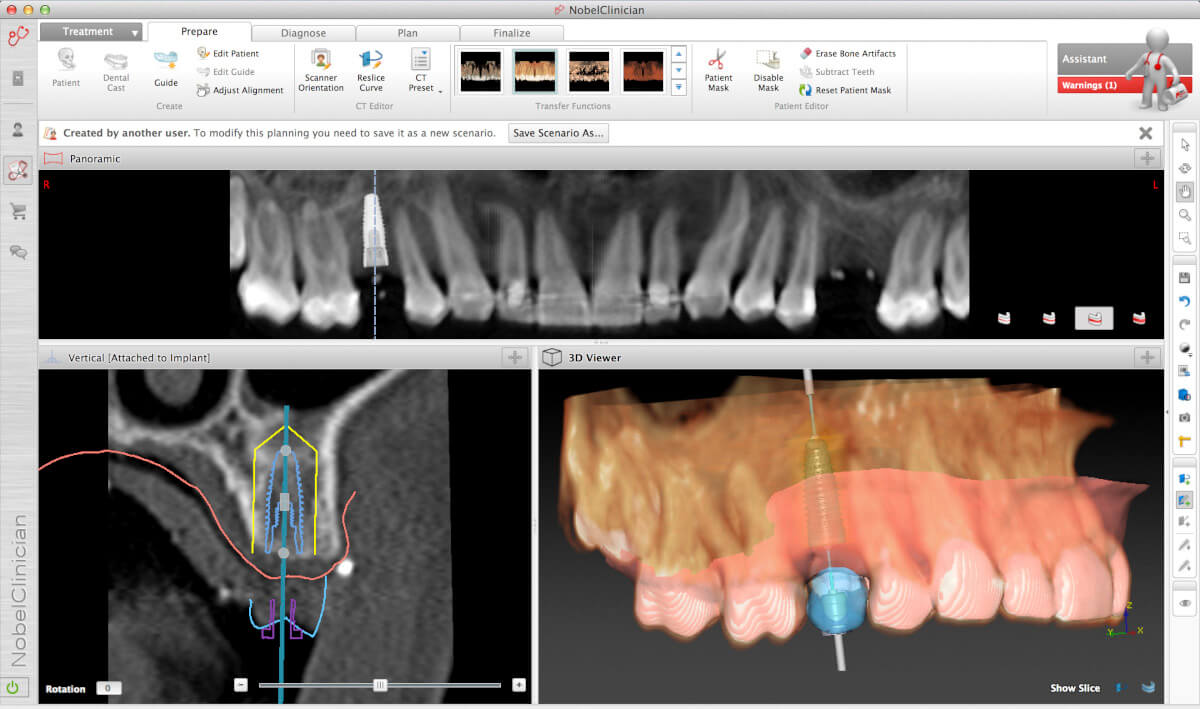Go to previous row of transfer functions
The image size is (1200, 709).
679,54
